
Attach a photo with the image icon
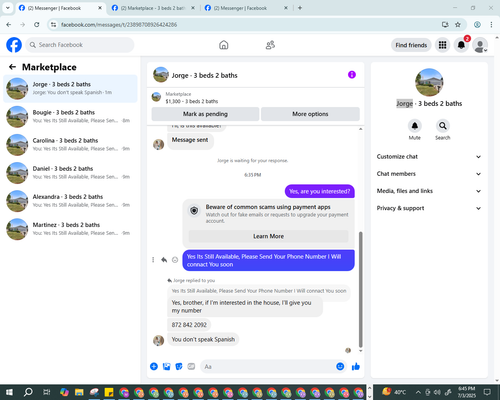pos(166,367)
